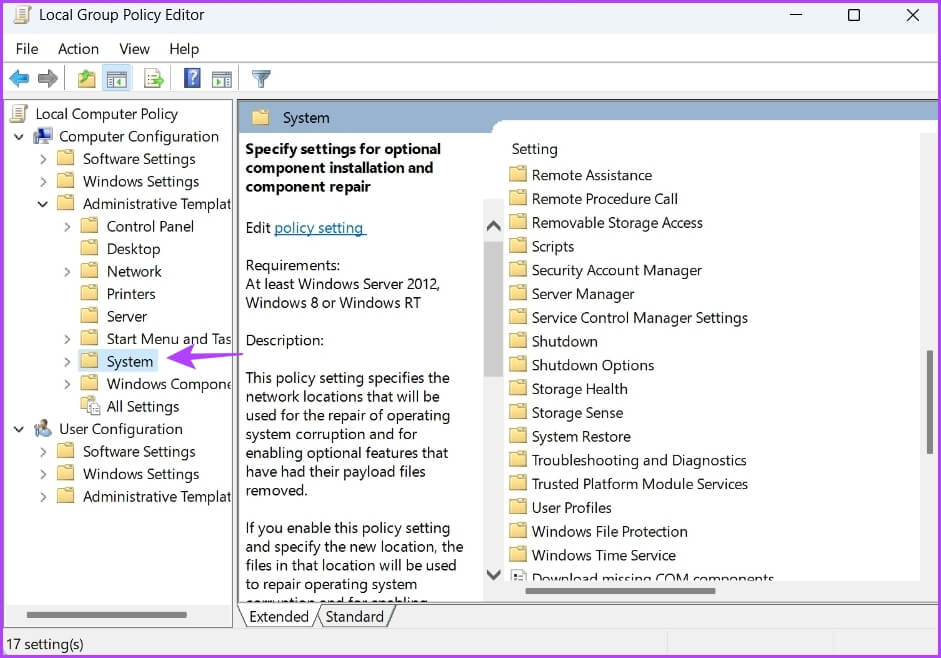Select Trusted Platform Module Services entry
The width and height of the screenshot is (941, 658).
tap(640, 483)
